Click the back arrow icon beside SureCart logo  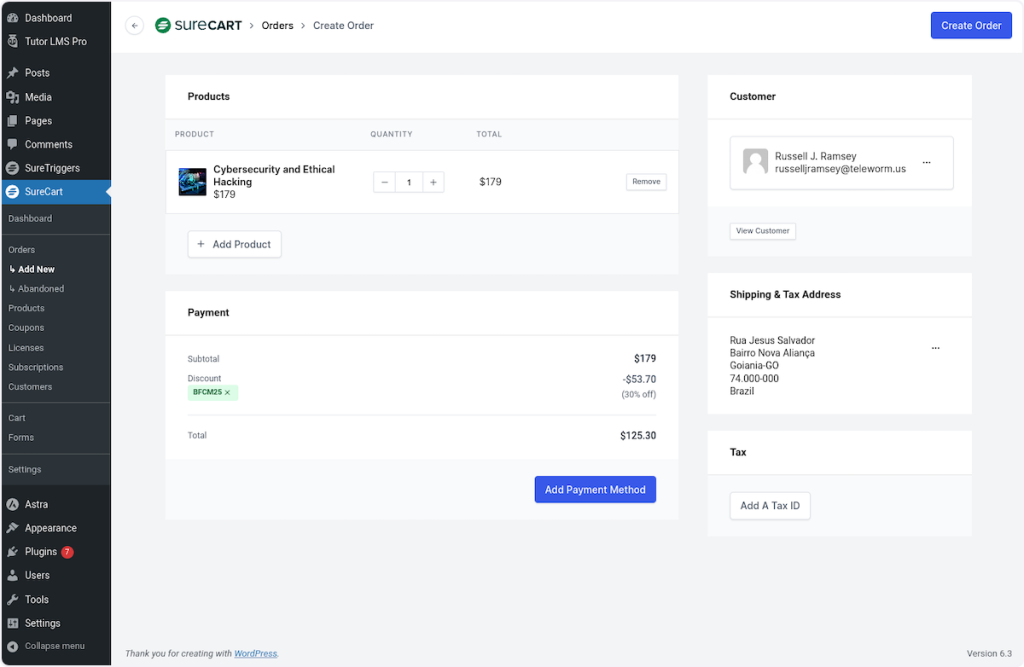pos(134,26)
